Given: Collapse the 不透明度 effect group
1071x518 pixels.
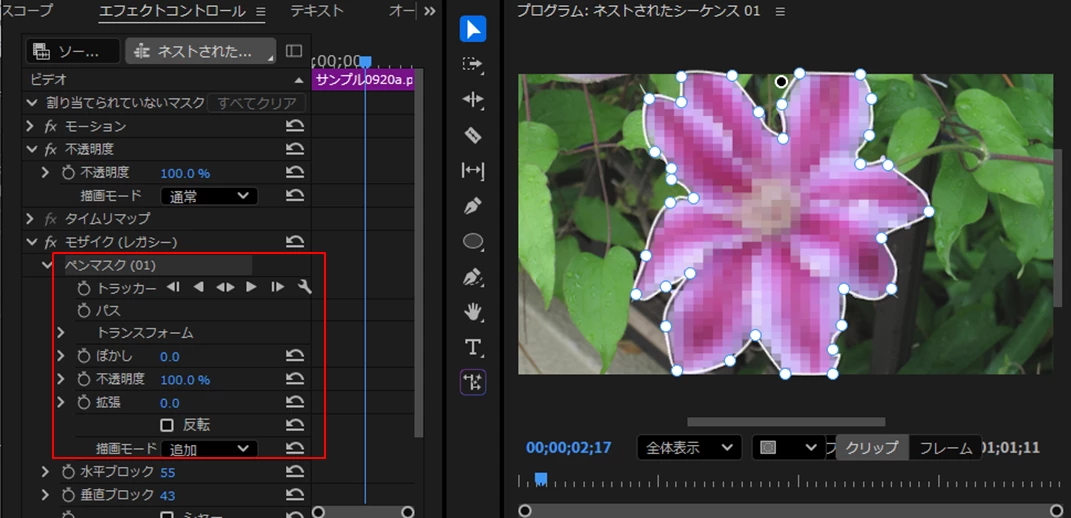Looking at the screenshot, I should 30,149.
